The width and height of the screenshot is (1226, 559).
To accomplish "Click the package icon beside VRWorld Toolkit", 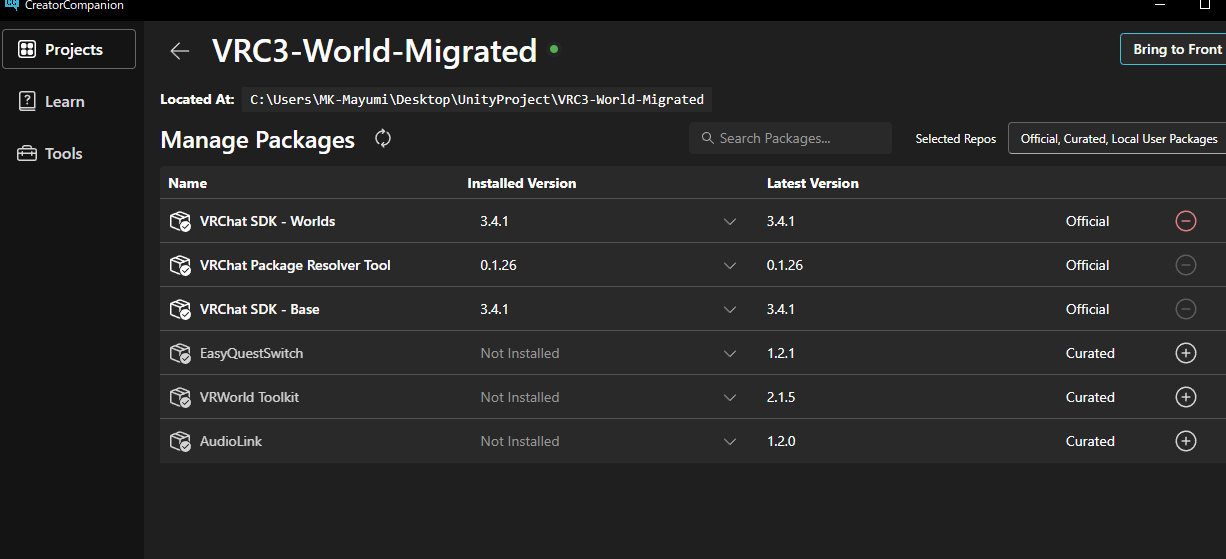I will pyautogui.click(x=180, y=397).
